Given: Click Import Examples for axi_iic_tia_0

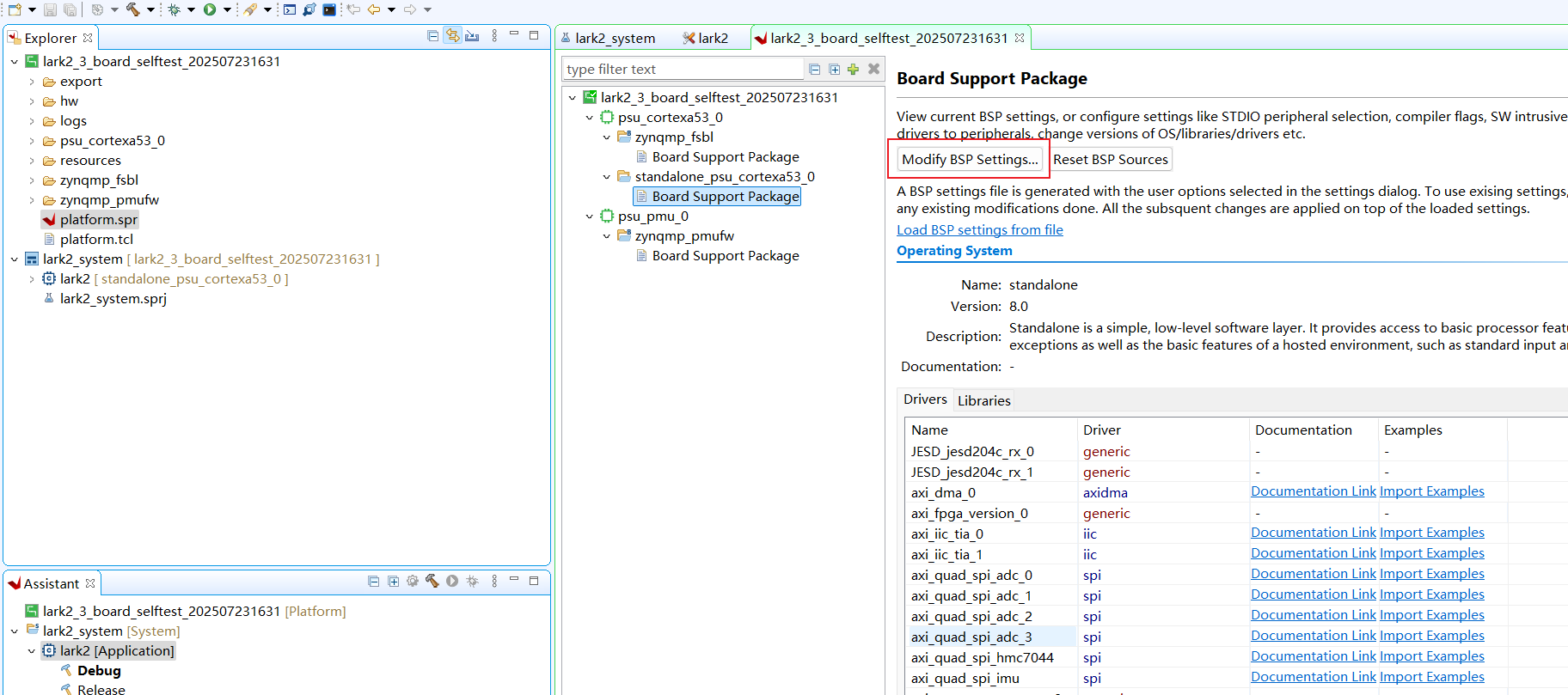Looking at the screenshot, I should point(1432,533).
